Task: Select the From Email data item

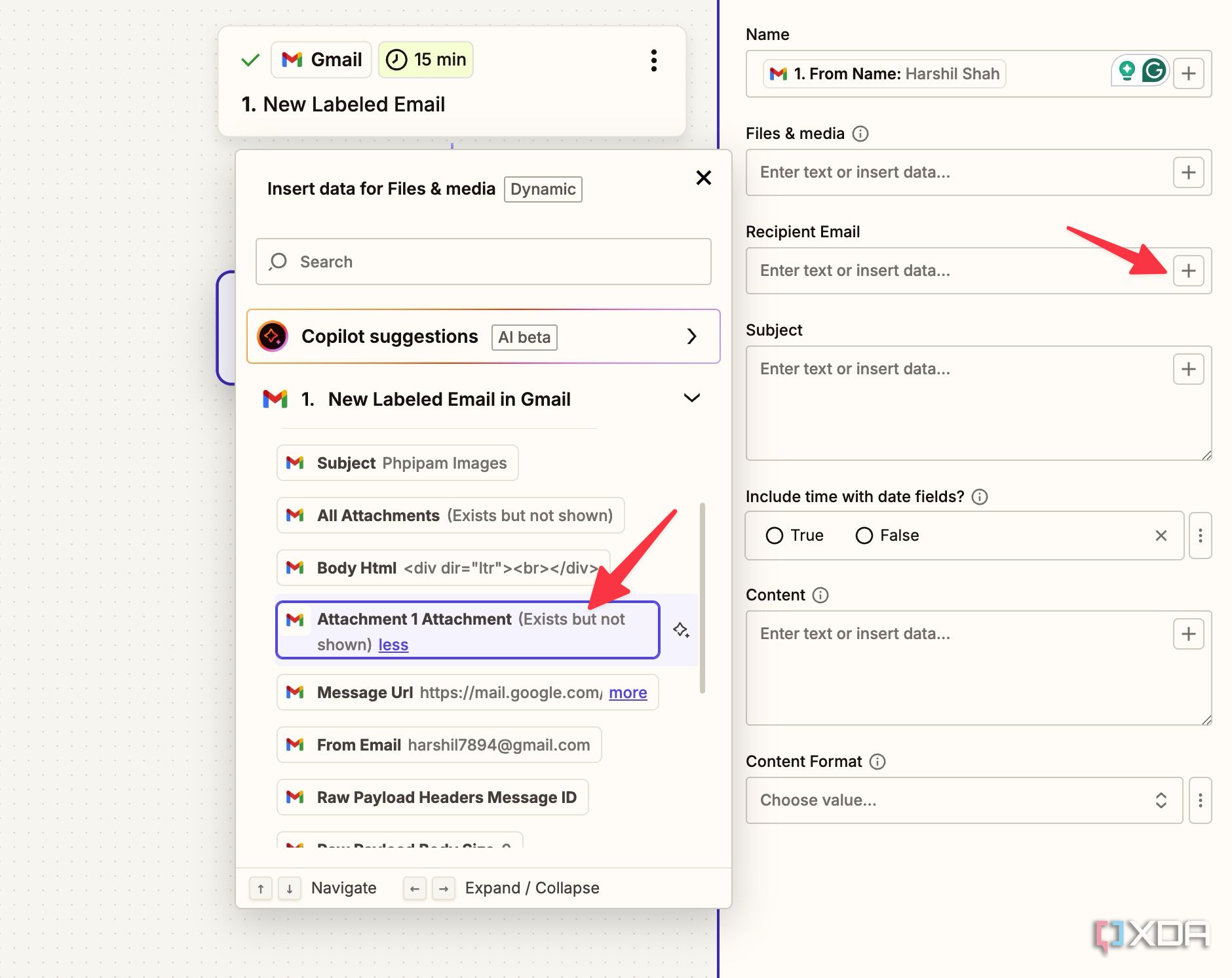Action: click(x=439, y=745)
